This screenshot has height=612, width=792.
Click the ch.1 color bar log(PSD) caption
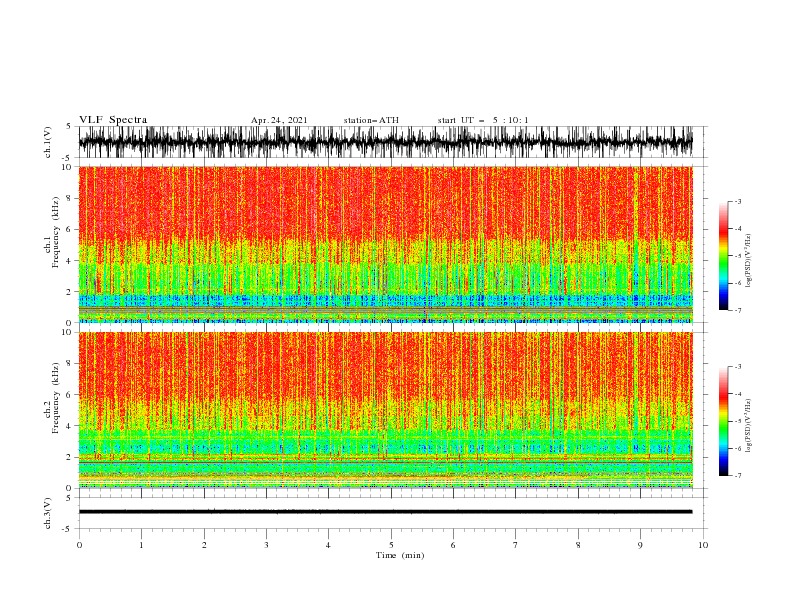[749, 260]
